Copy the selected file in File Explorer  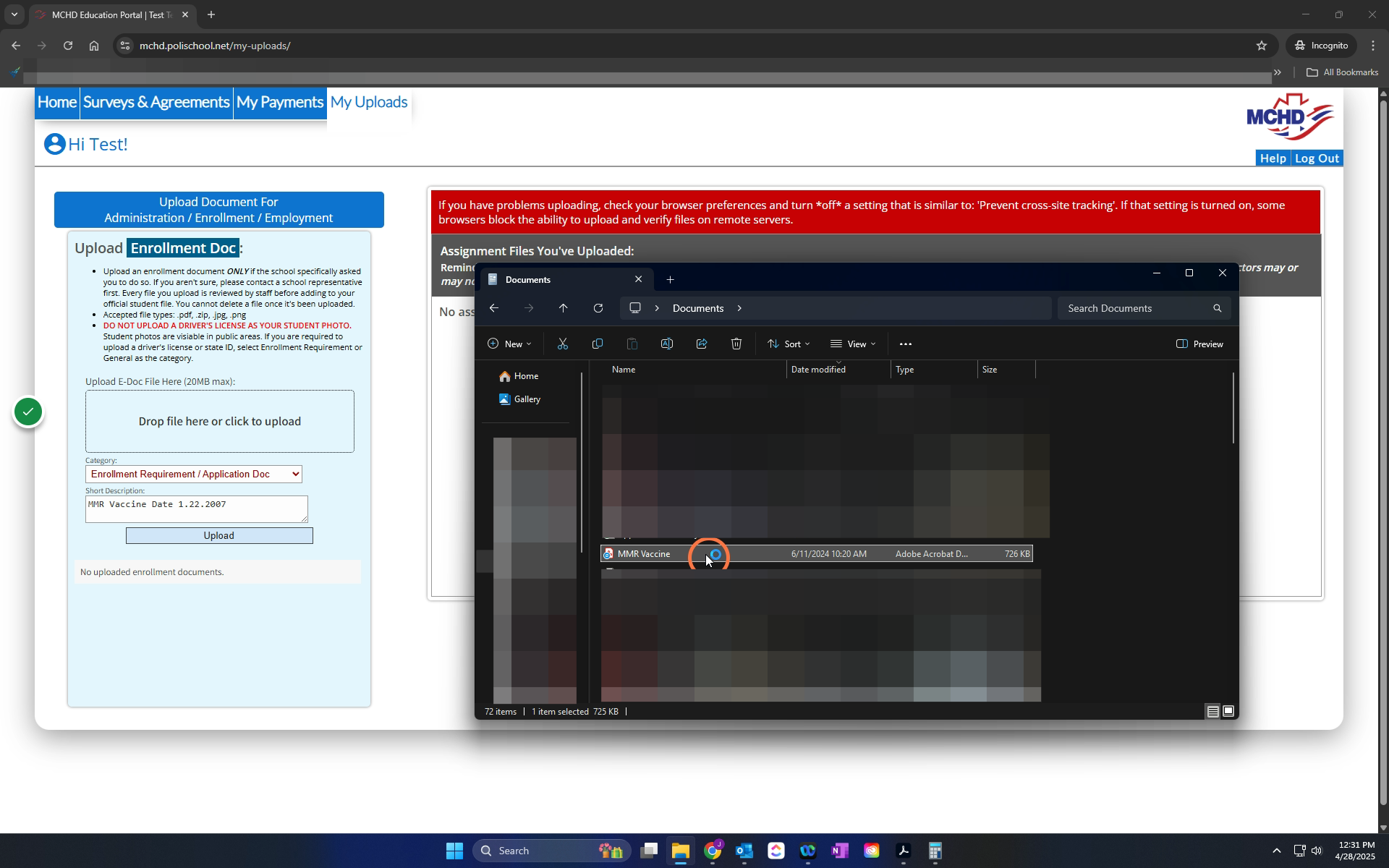[598, 344]
